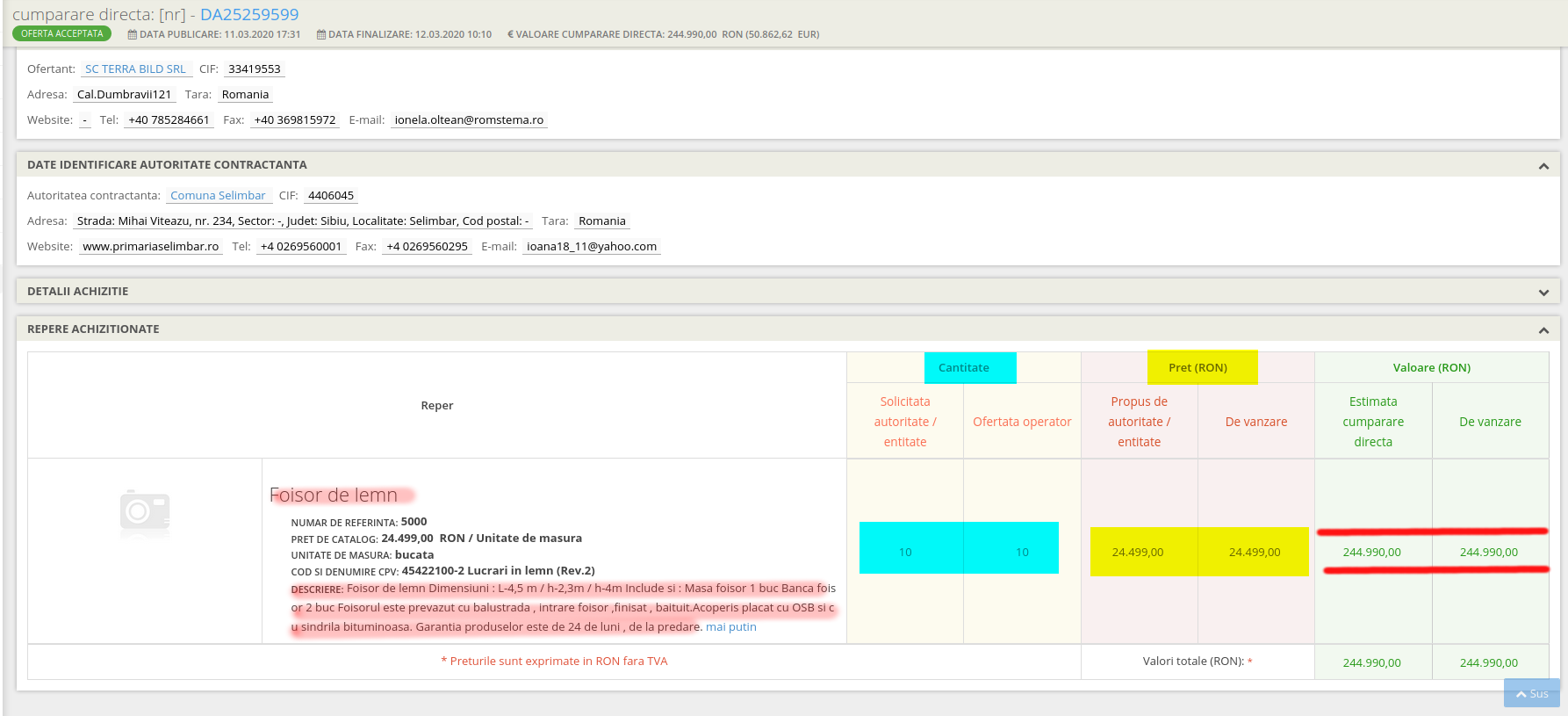This screenshot has height=716, width=1568.
Task: Click the supplier fax +40 369815972
Action: (x=295, y=119)
